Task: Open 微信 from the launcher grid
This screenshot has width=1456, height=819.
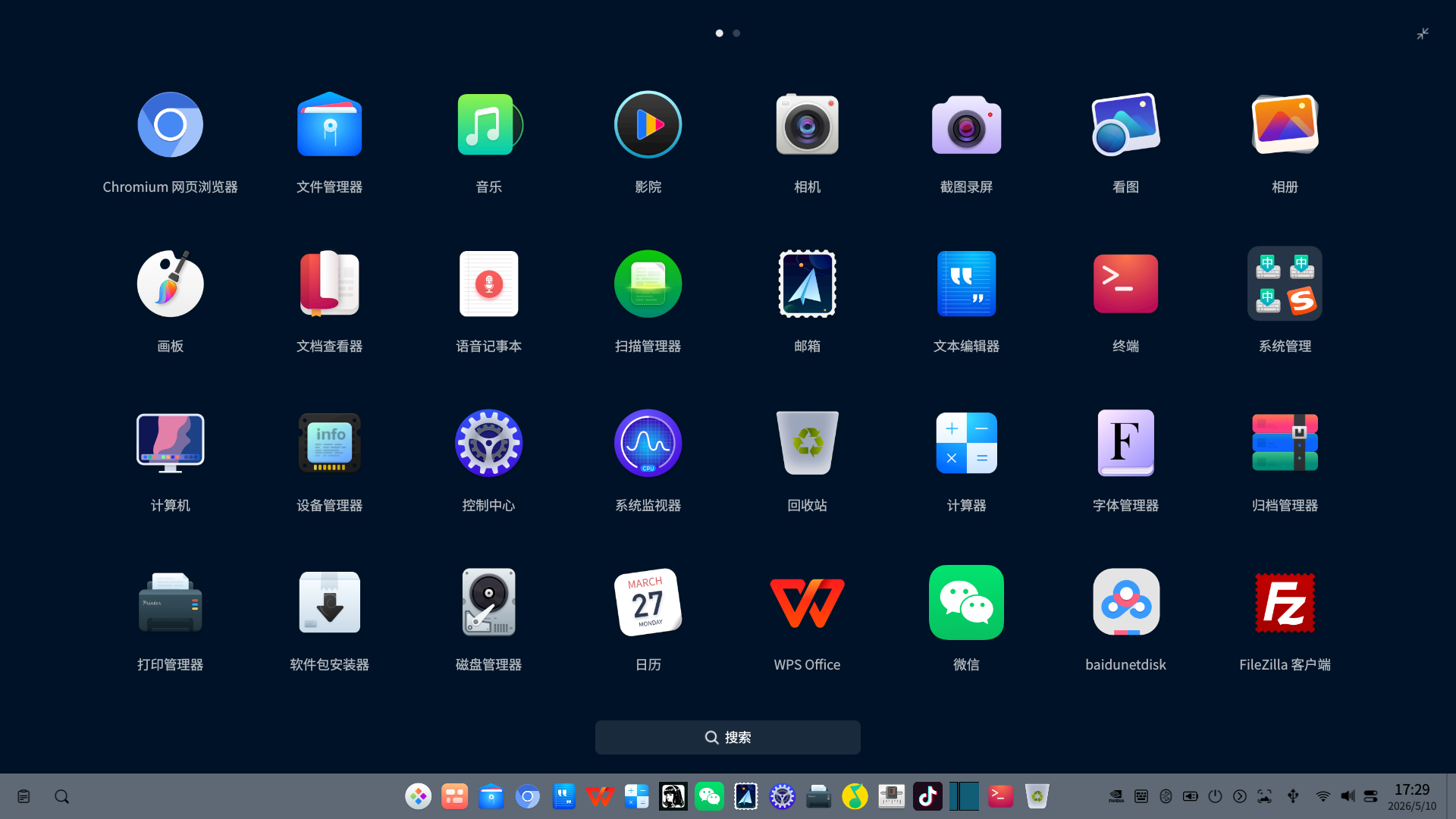Action: (966, 603)
